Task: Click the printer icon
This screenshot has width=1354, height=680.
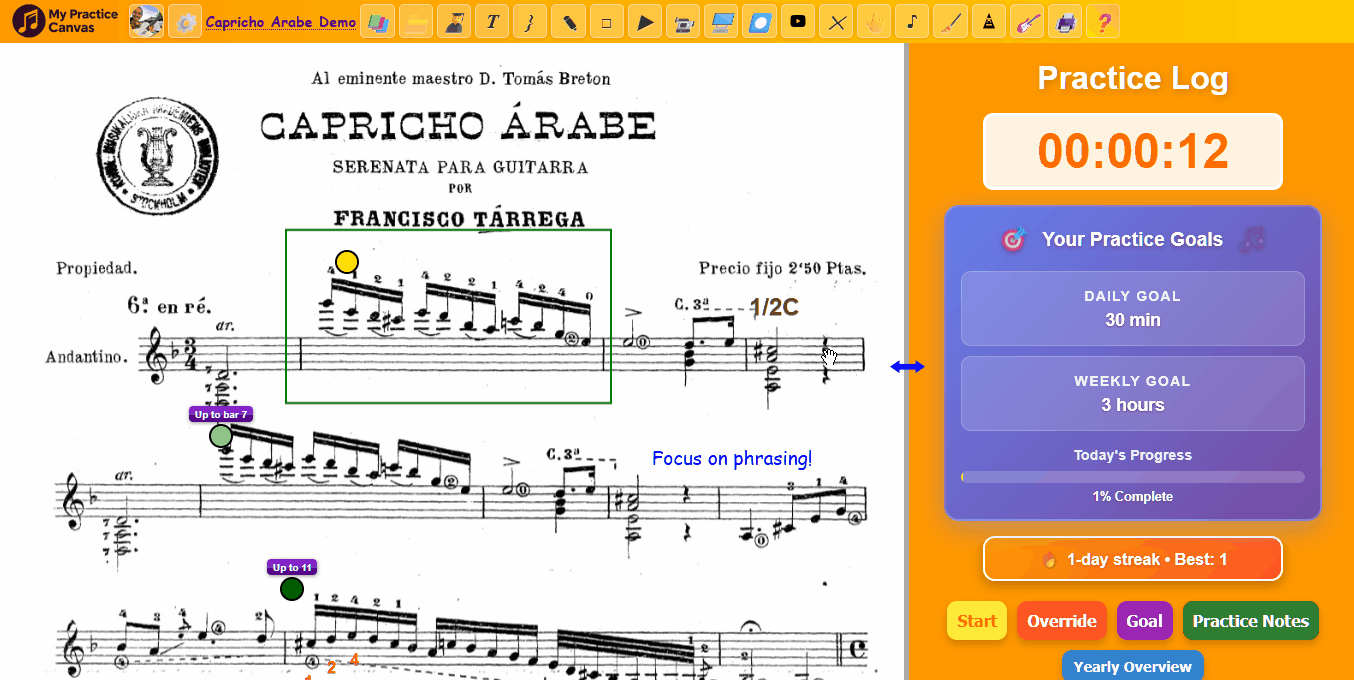Action: pyautogui.click(x=1065, y=21)
